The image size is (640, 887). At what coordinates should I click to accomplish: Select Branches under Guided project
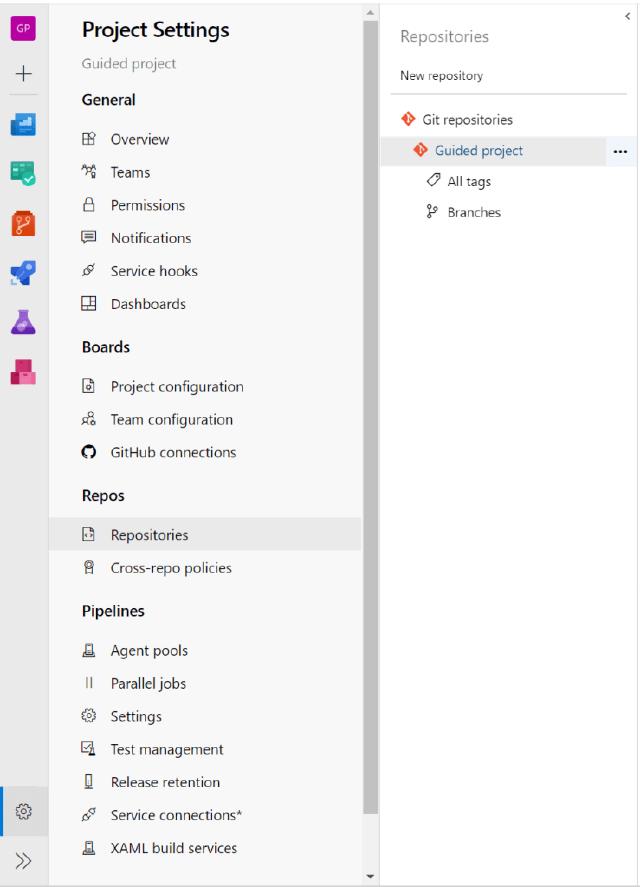(x=474, y=213)
